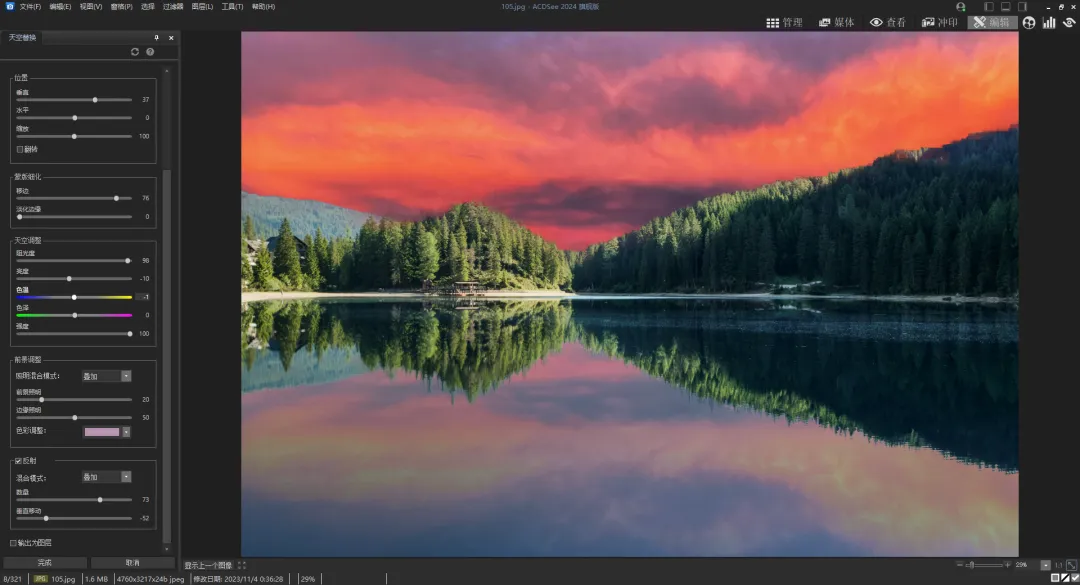The width and height of the screenshot is (1080, 585).
Task: Open the 过滤器 menu
Action: (173, 7)
